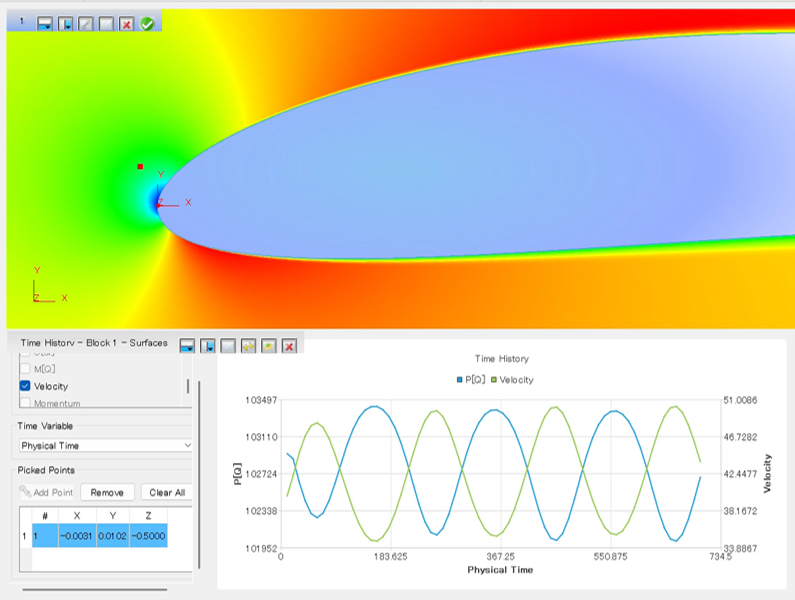The image size is (795, 600).
Task: Open the Physical Time dropdown
Action: pyautogui.click(x=106, y=445)
